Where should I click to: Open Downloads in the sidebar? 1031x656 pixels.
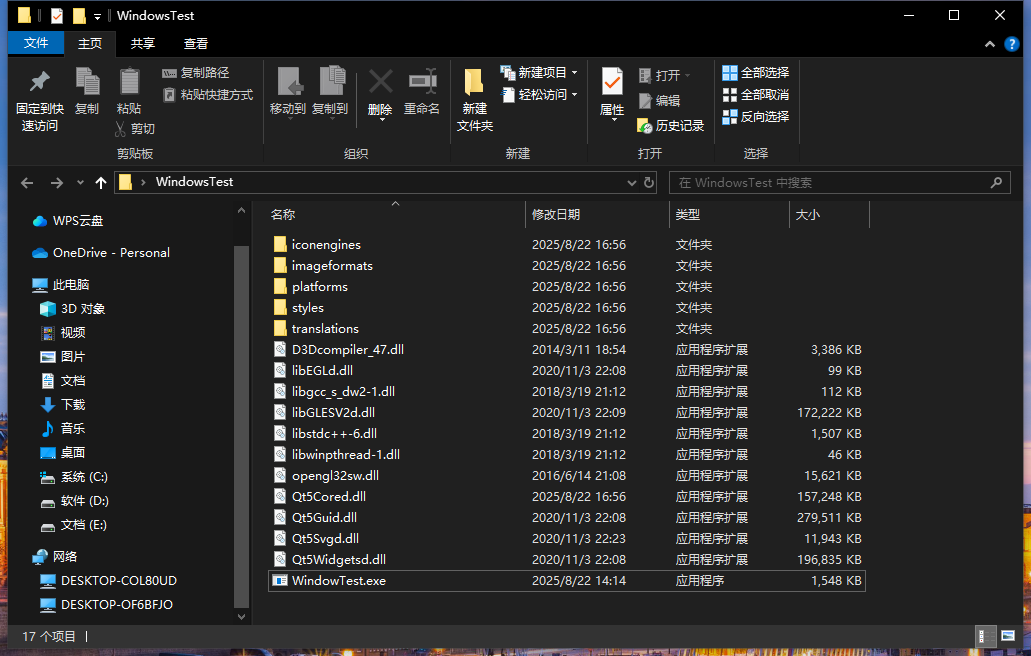pyautogui.click(x=63, y=404)
